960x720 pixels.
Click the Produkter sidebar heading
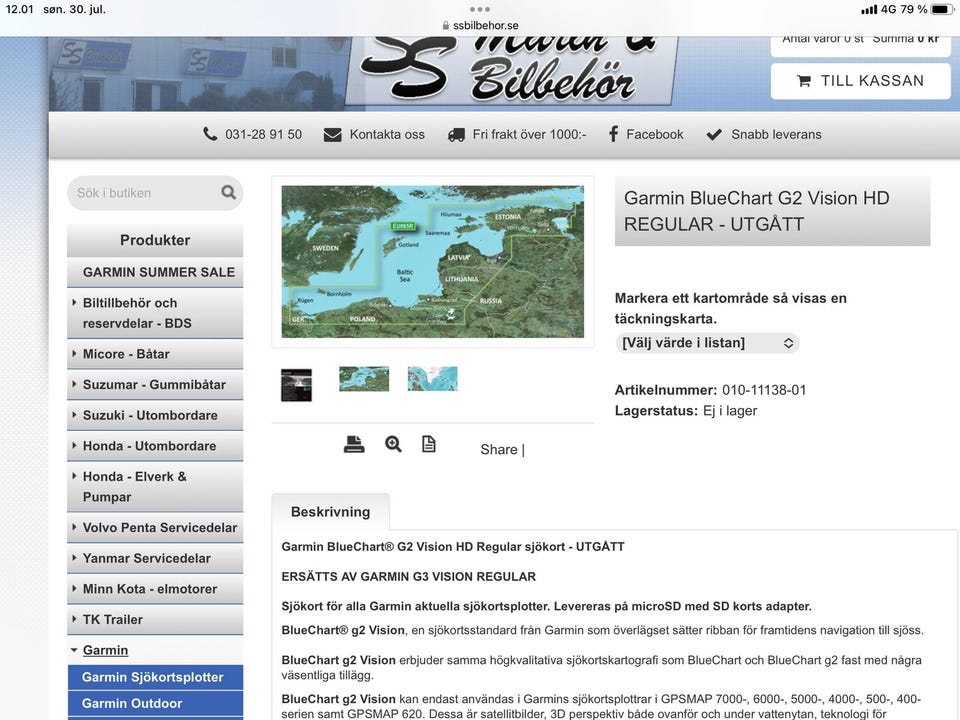(x=155, y=241)
